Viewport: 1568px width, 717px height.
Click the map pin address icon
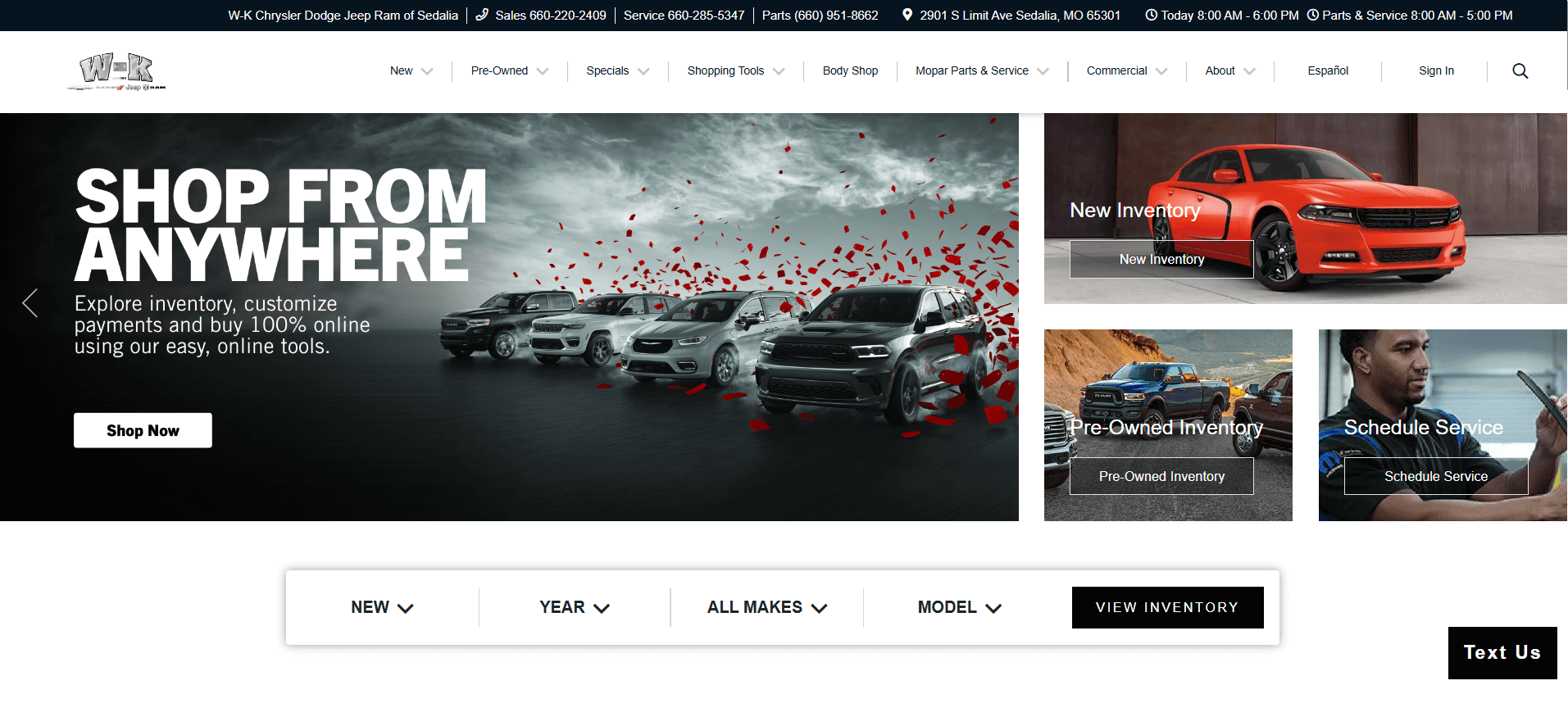click(x=907, y=15)
